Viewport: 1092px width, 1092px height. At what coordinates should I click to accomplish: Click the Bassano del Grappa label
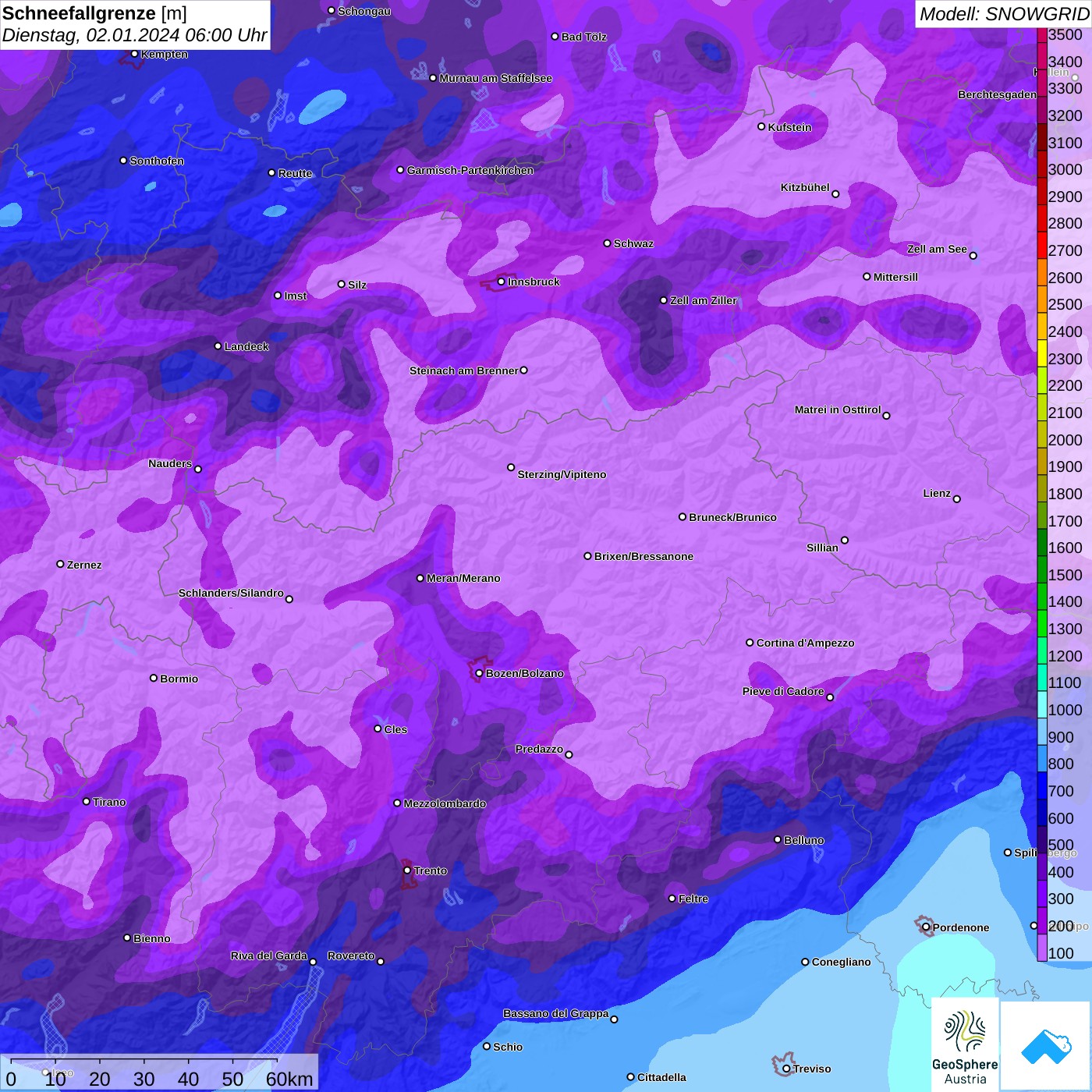[555, 1013]
